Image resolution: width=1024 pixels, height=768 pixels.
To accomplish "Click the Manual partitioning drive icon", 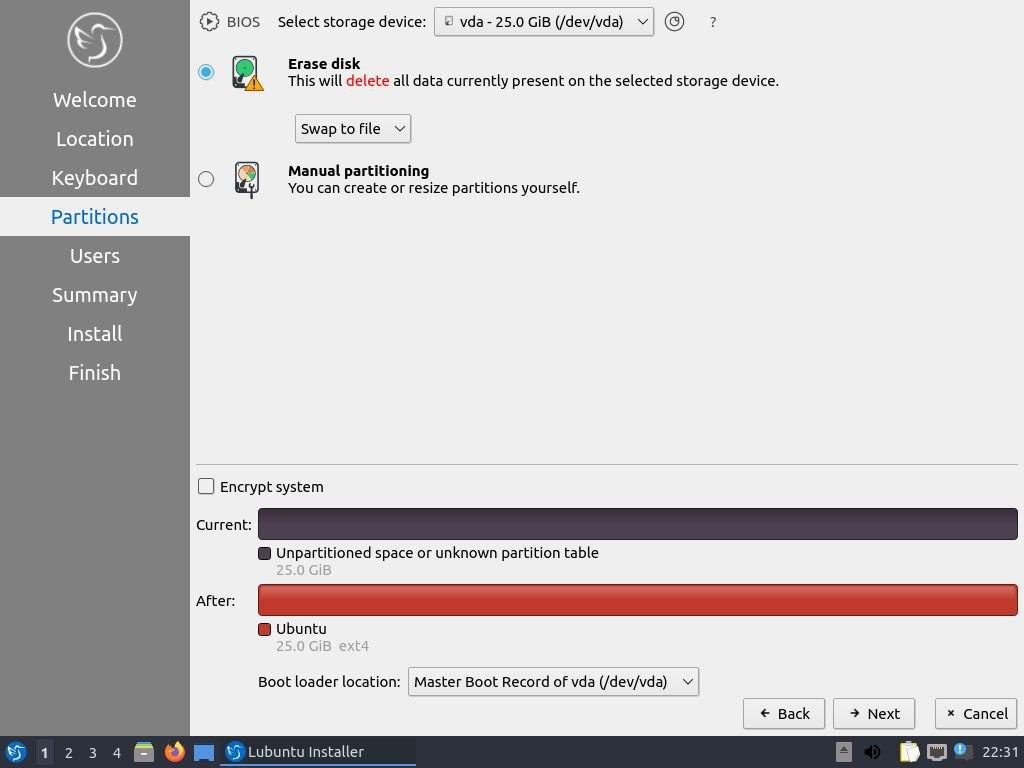I will tap(247, 179).
